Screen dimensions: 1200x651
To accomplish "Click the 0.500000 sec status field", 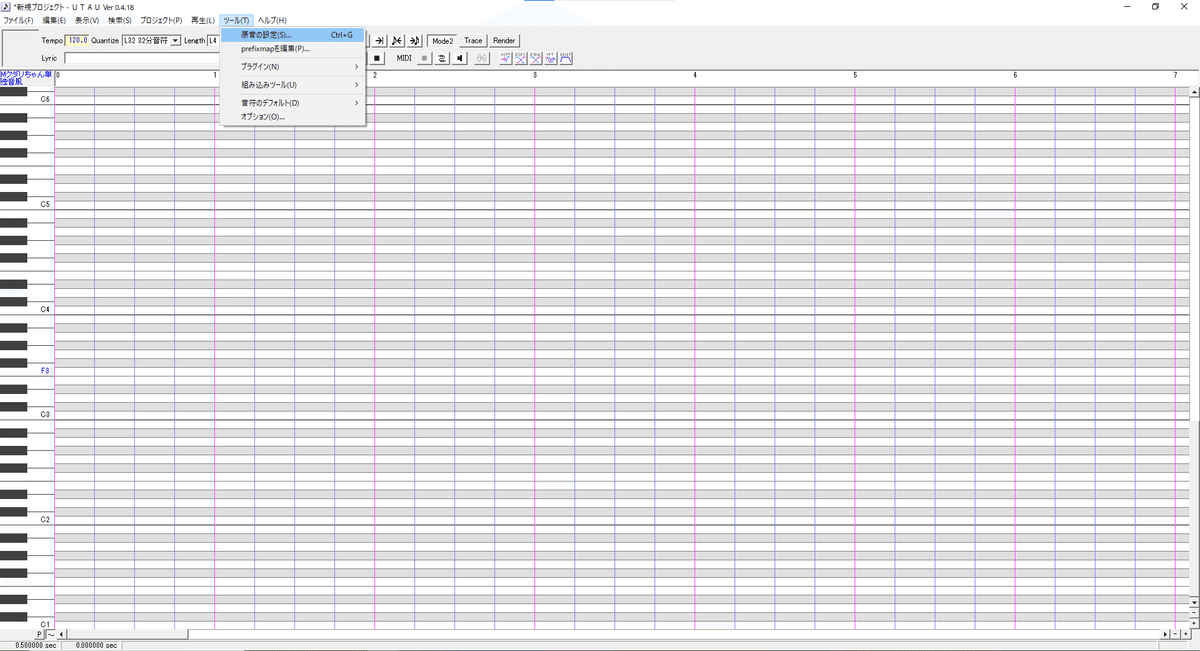I will (30, 646).
